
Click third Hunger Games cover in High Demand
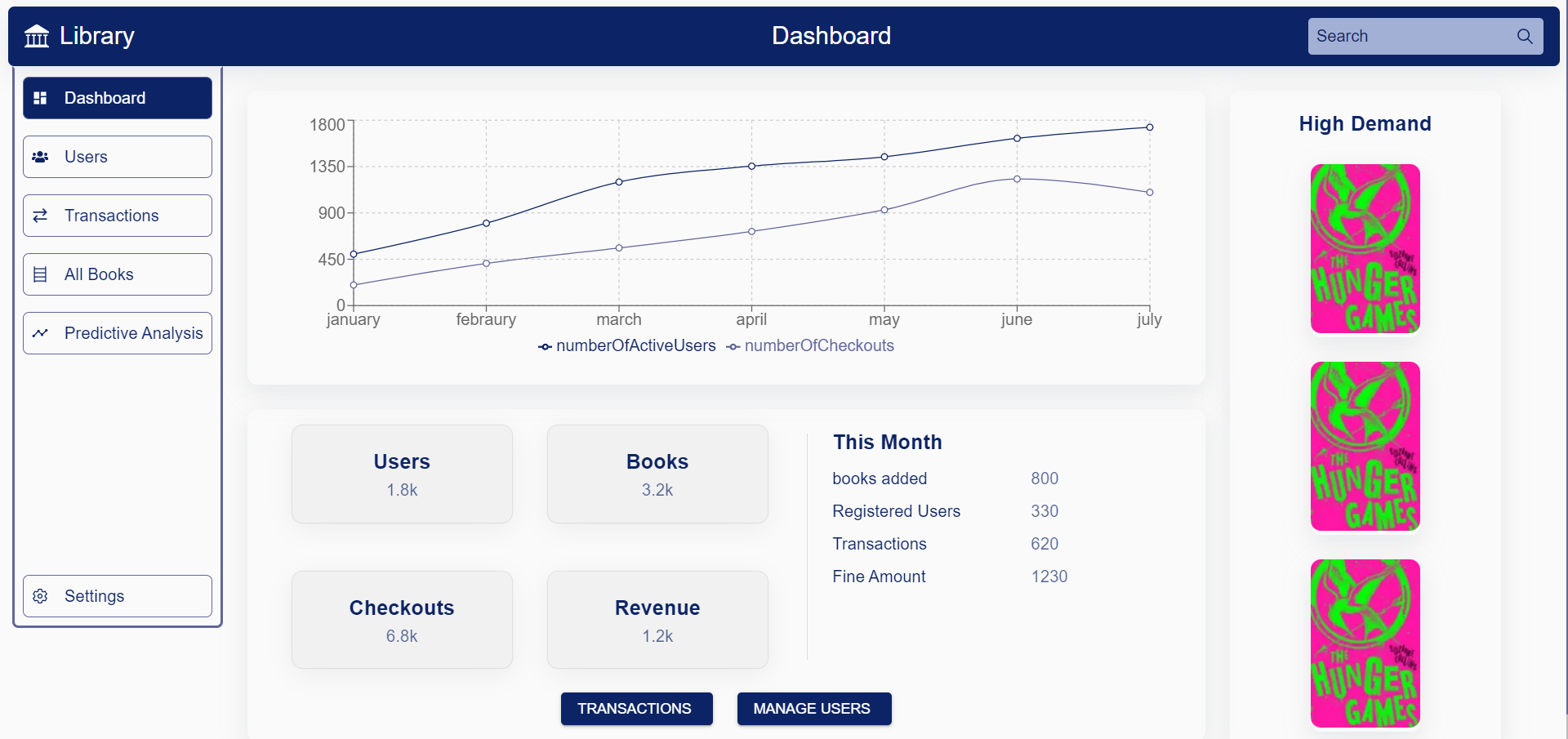[1365, 643]
